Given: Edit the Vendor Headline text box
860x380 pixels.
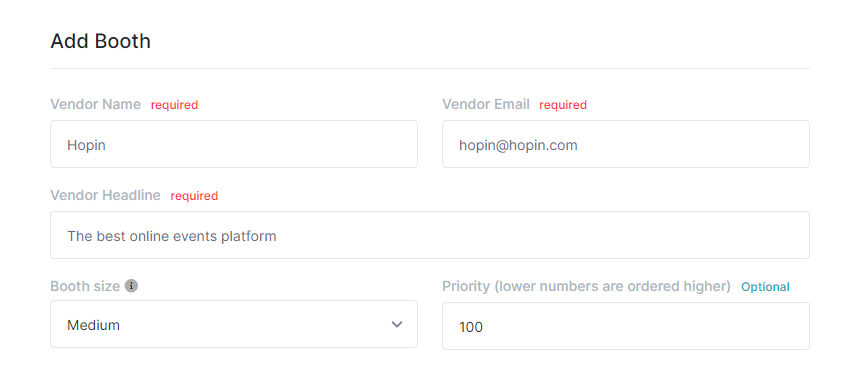Looking at the screenshot, I should pos(430,235).
